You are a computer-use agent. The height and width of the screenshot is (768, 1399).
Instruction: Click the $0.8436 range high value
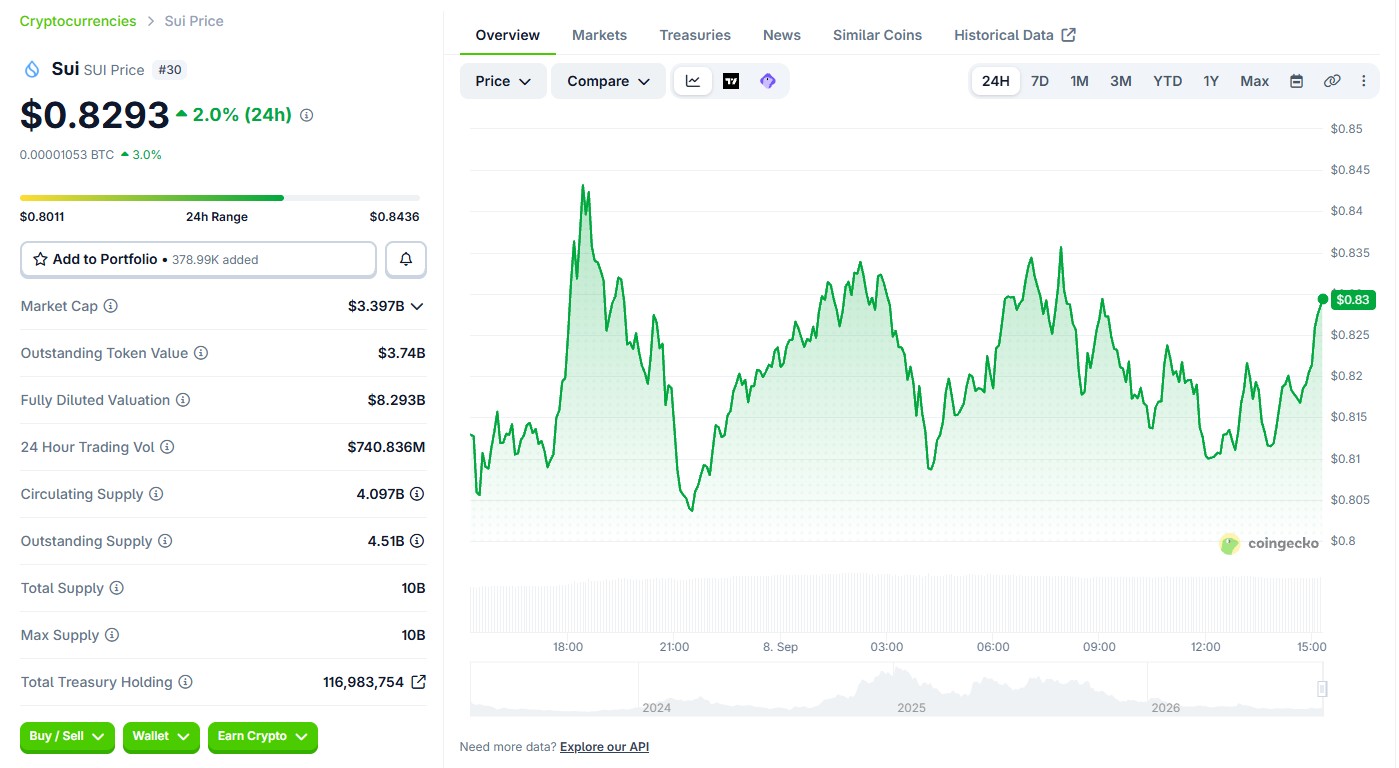[x=395, y=217]
